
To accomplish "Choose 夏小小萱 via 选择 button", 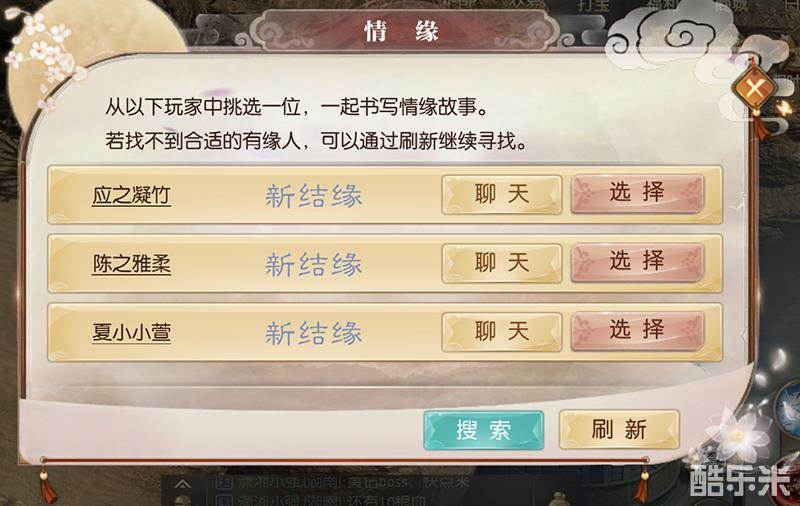I will click(637, 332).
